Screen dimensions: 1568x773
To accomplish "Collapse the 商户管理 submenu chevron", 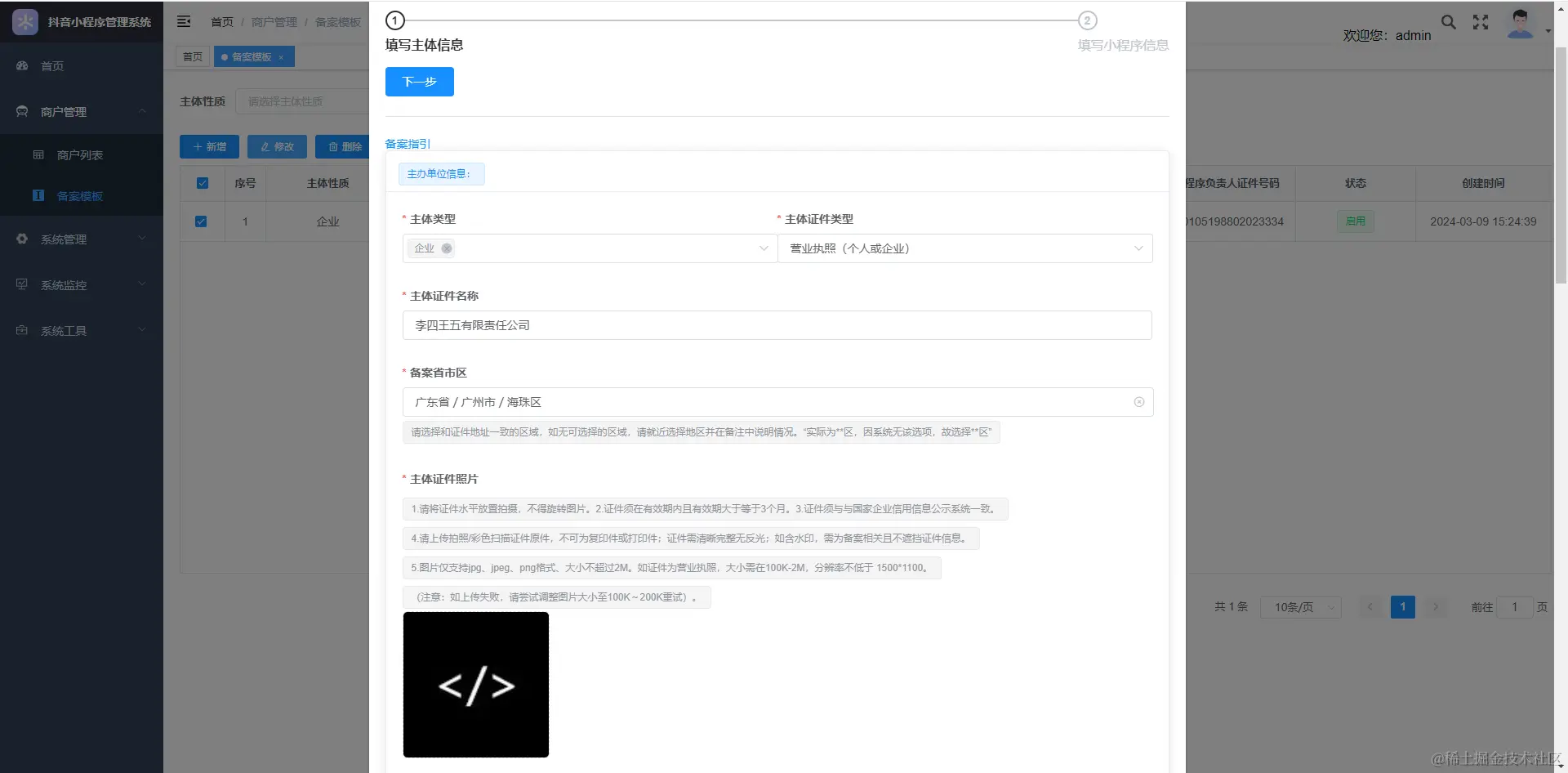I will [142, 111].
